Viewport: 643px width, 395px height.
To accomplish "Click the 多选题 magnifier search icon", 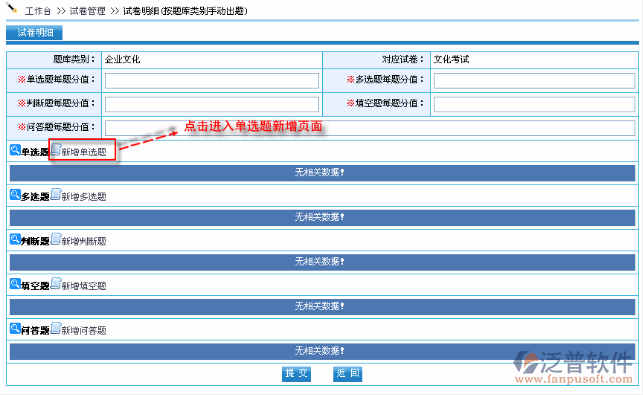I will click(x=15, y=195).
